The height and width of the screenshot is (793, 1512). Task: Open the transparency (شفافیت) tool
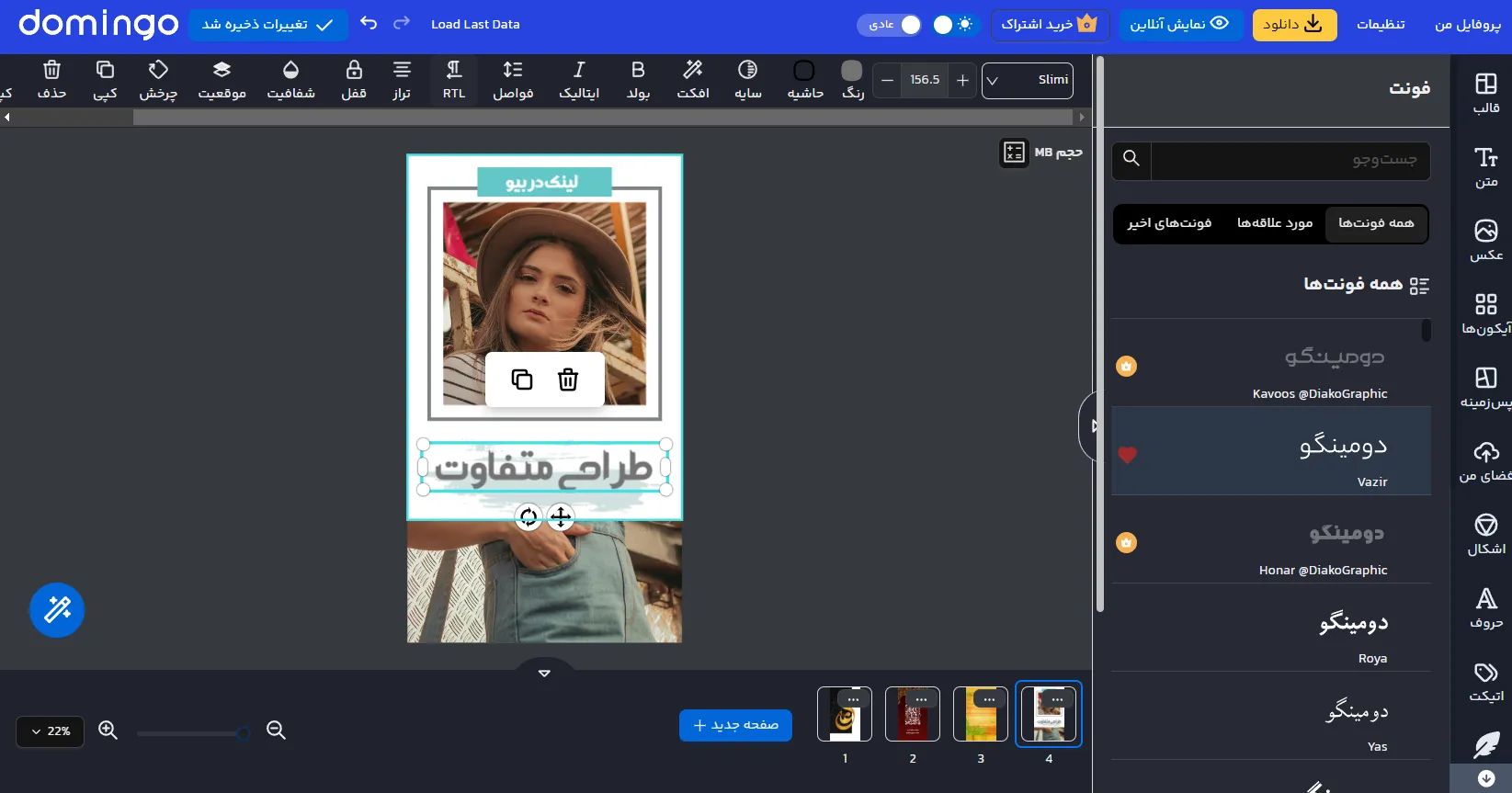click(290, 80)
